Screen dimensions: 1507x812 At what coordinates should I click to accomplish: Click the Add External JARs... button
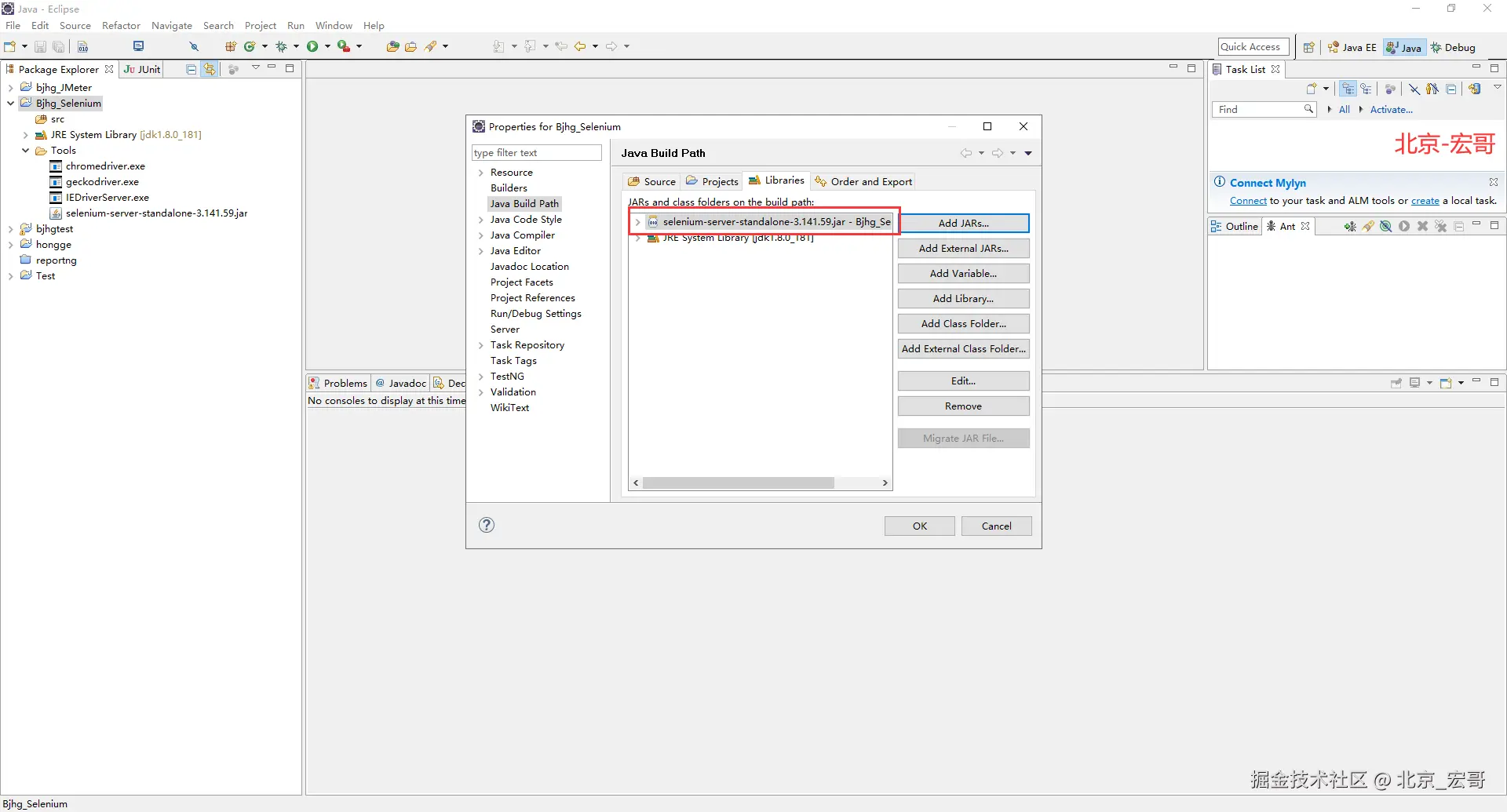tap(964, 249)
